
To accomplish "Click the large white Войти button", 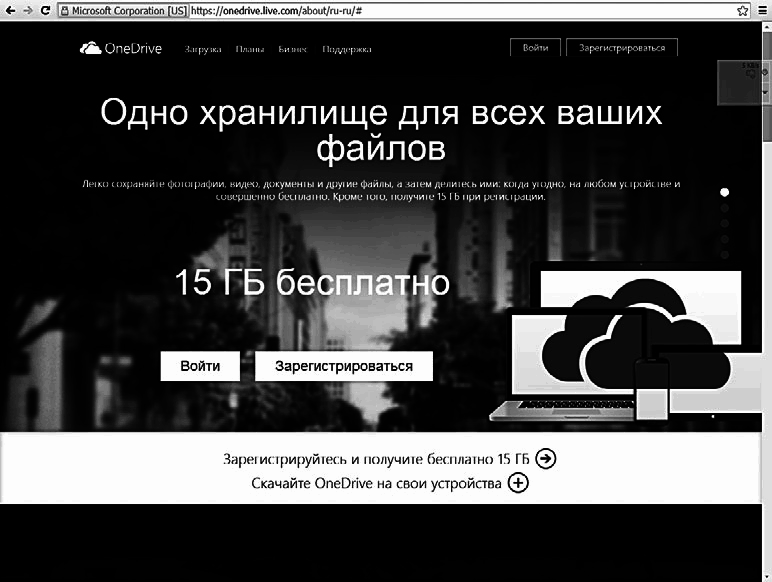I will click(x=200, y=366).
